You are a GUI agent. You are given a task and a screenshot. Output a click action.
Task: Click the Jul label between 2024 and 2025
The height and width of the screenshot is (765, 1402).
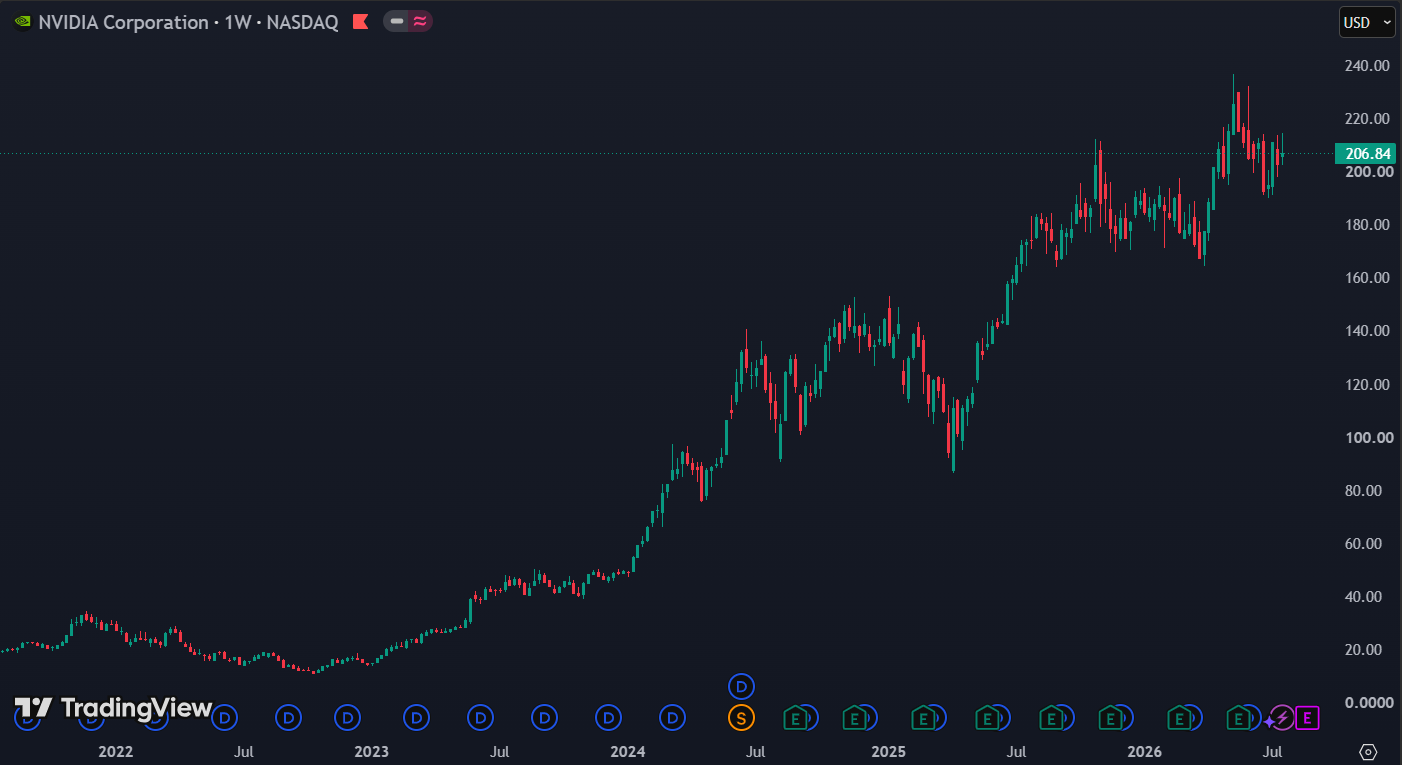pyautogui.click(x=757, y=751)
